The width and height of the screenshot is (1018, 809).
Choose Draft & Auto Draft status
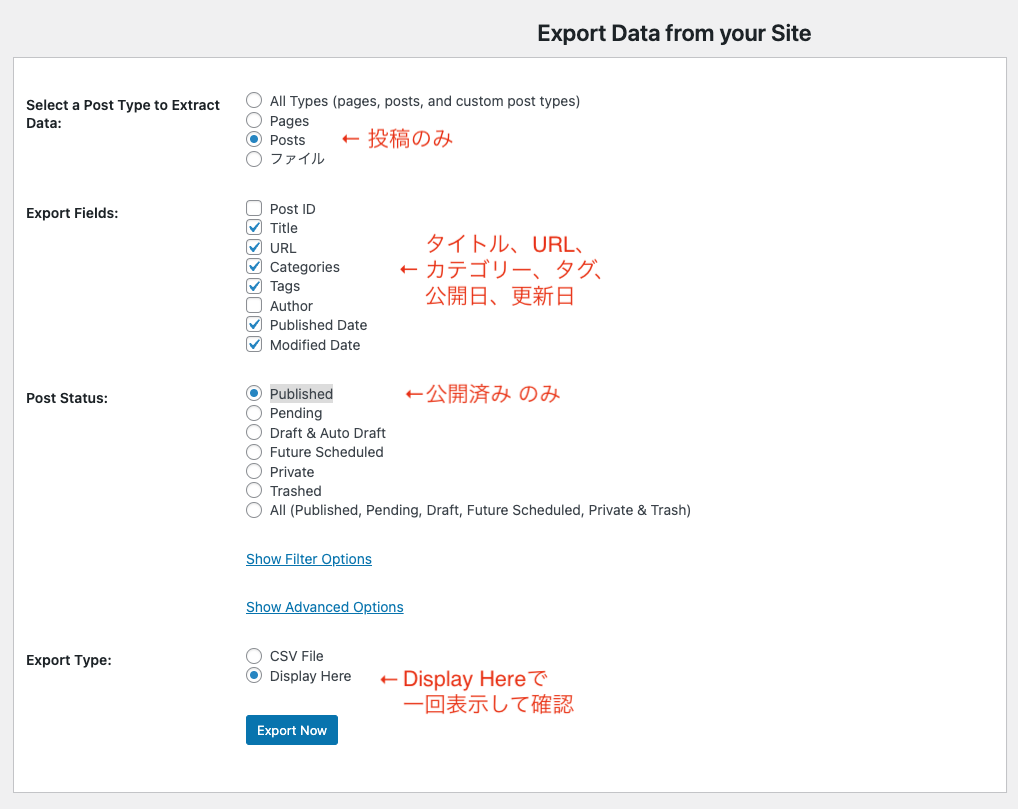254,433
